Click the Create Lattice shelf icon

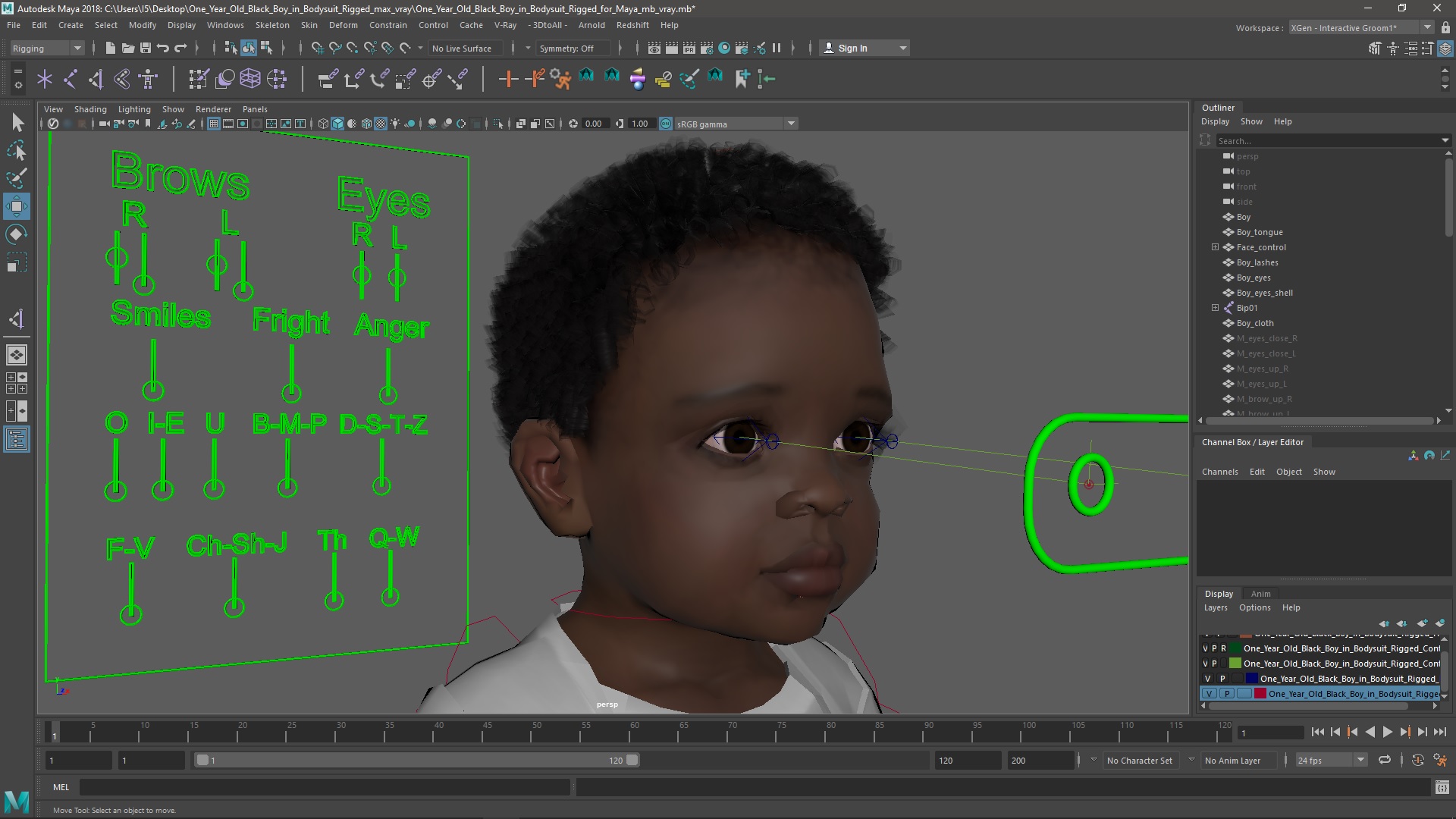[250, 79]
